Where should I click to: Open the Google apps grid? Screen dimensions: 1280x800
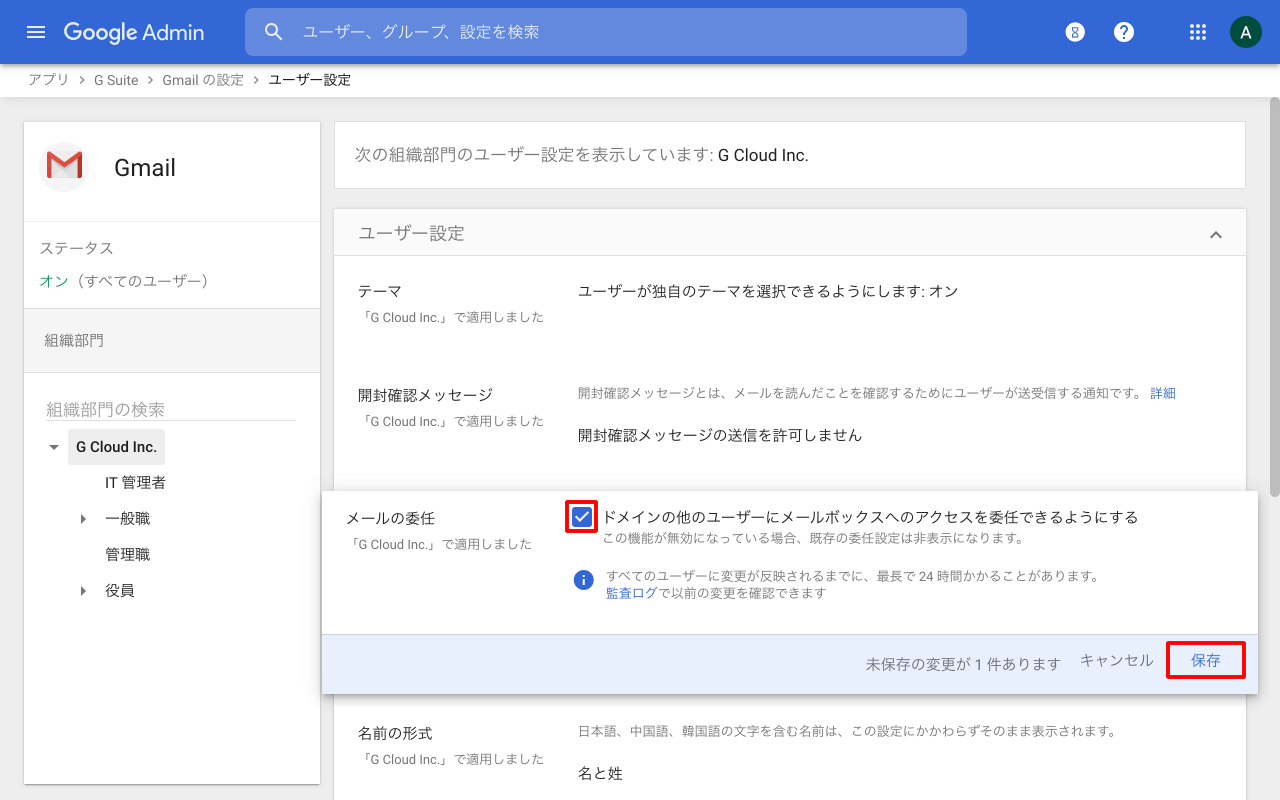click(1198, 32)
